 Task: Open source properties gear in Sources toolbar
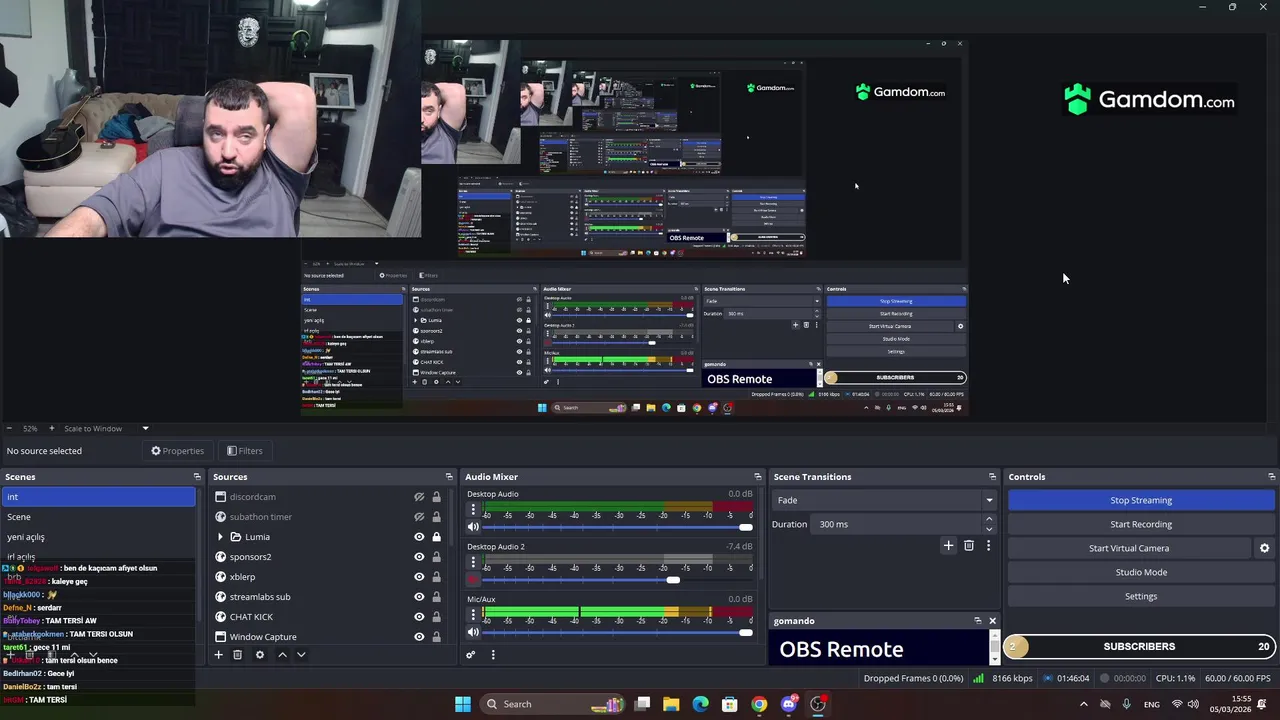pos(260,655)
